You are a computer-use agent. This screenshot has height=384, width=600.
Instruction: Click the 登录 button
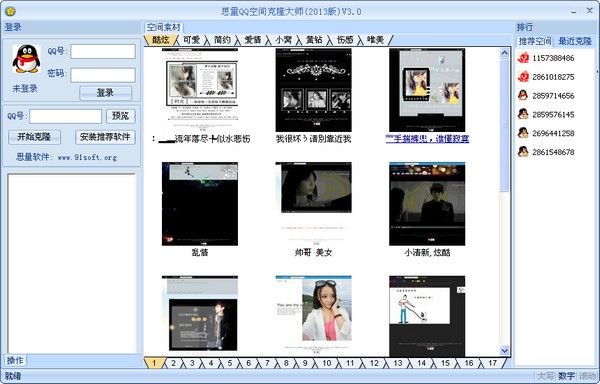[105, 93]
